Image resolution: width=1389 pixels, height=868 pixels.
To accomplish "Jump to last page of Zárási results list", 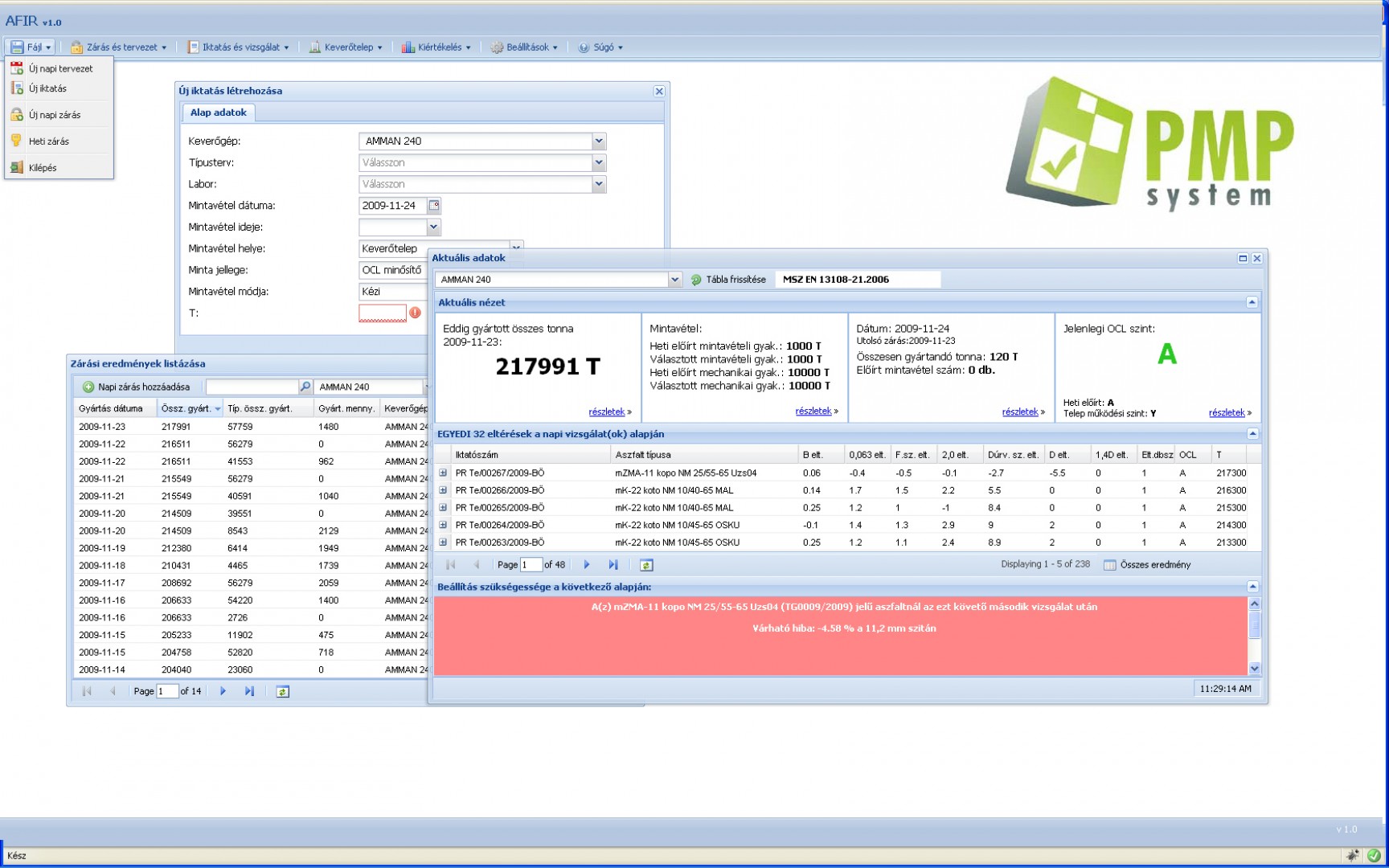I will click(x=249, y=691).
